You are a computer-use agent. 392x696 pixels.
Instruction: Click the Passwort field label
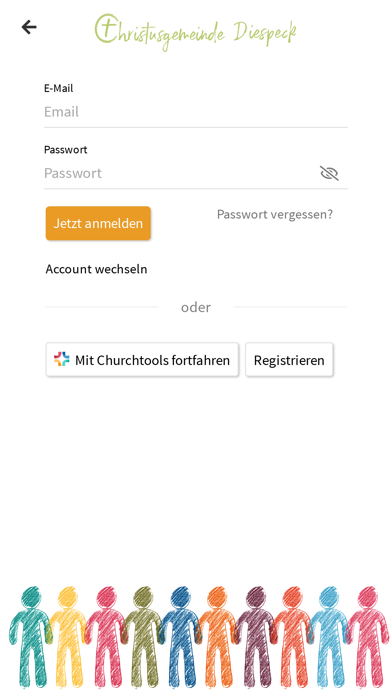click(66, 150)
